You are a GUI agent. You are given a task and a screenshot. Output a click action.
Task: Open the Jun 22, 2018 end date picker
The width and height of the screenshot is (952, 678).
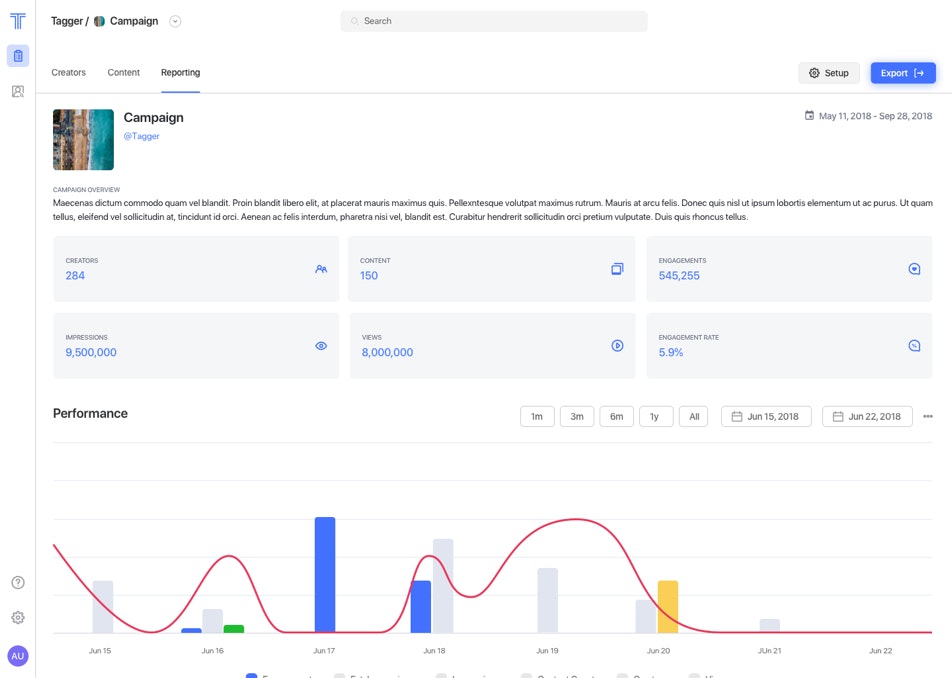click(x=867, y=416)
